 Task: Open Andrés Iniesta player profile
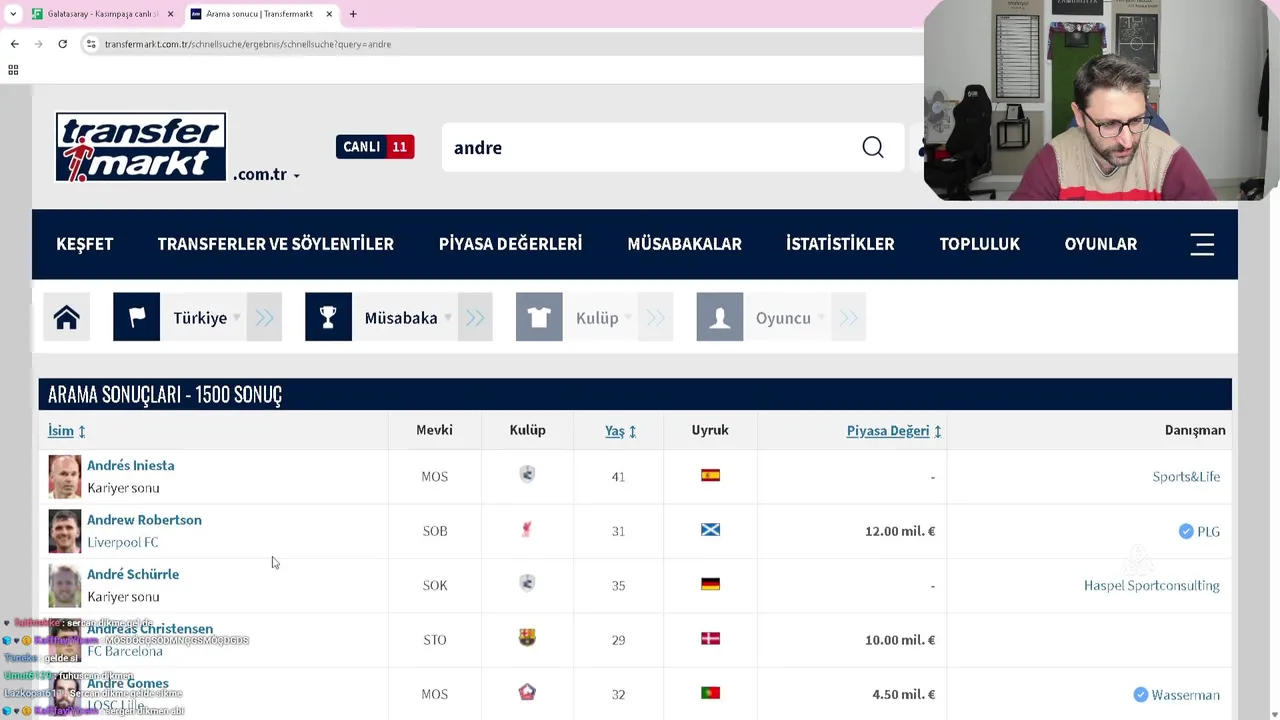[131, 466]
